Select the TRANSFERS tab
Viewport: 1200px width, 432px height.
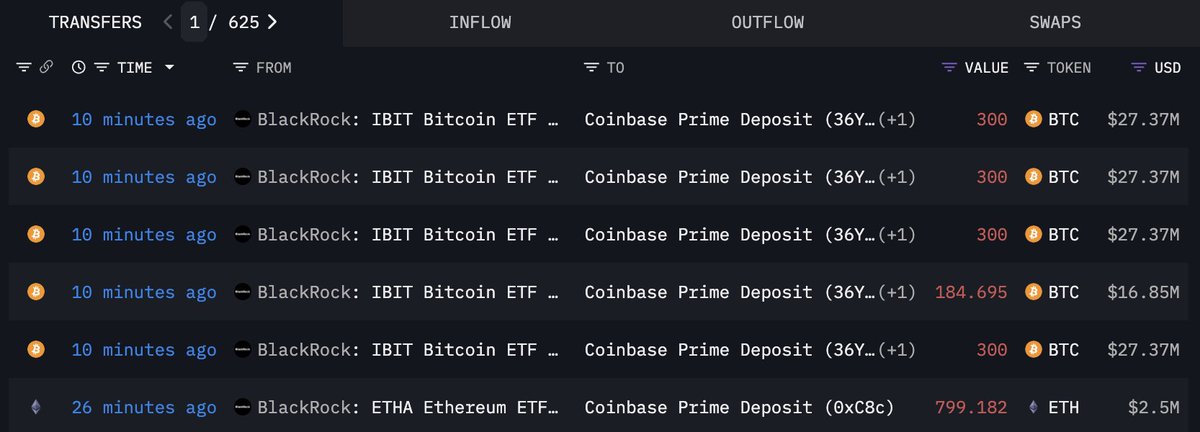pos(95,22)
